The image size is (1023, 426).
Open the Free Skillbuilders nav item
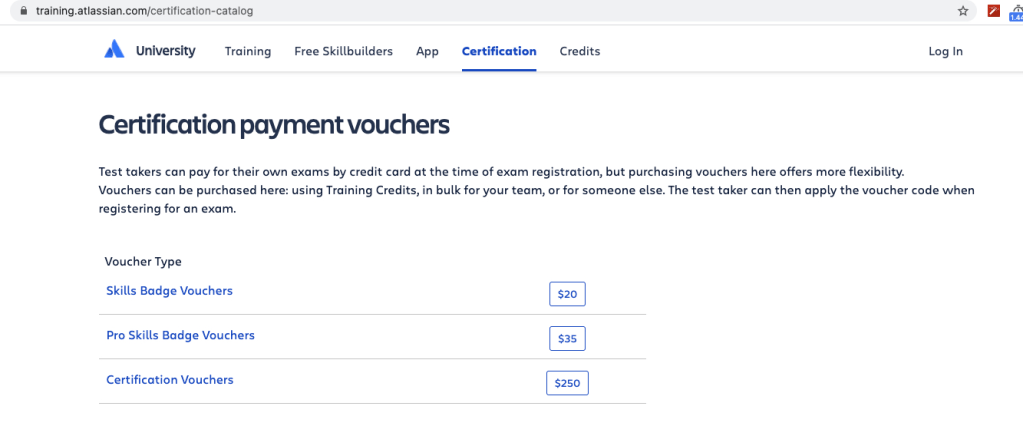pyautogui.click(x=343, y=51)
